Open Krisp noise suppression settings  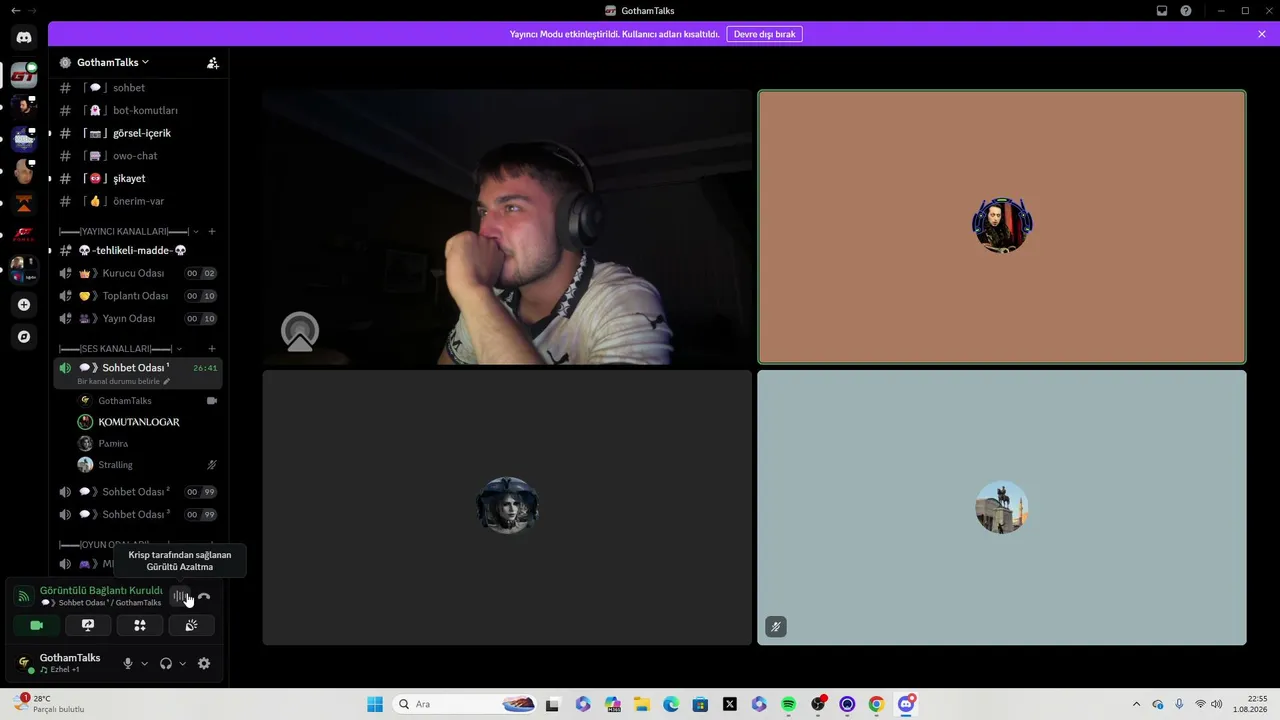[x=181, y=597]
